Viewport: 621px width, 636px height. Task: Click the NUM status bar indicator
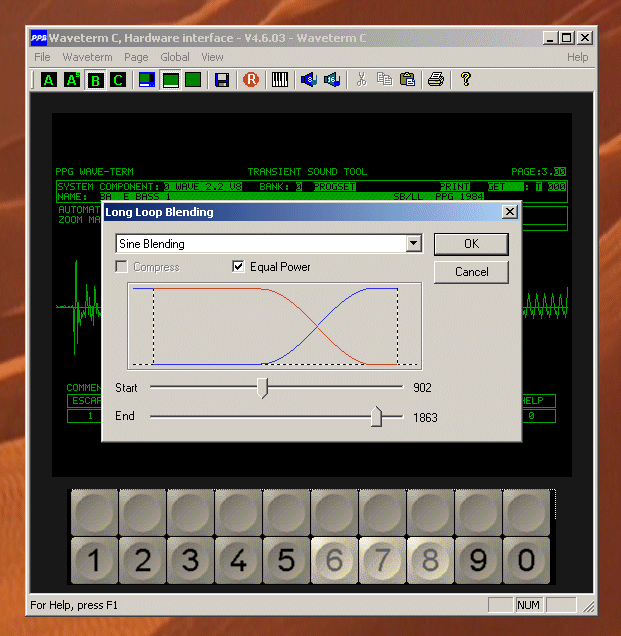[528, 605]
